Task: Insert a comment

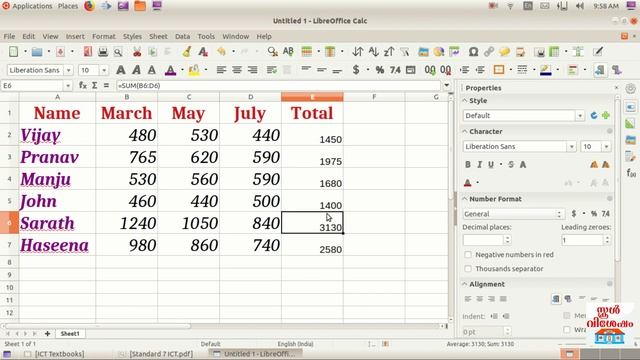Action: point(504,52)
